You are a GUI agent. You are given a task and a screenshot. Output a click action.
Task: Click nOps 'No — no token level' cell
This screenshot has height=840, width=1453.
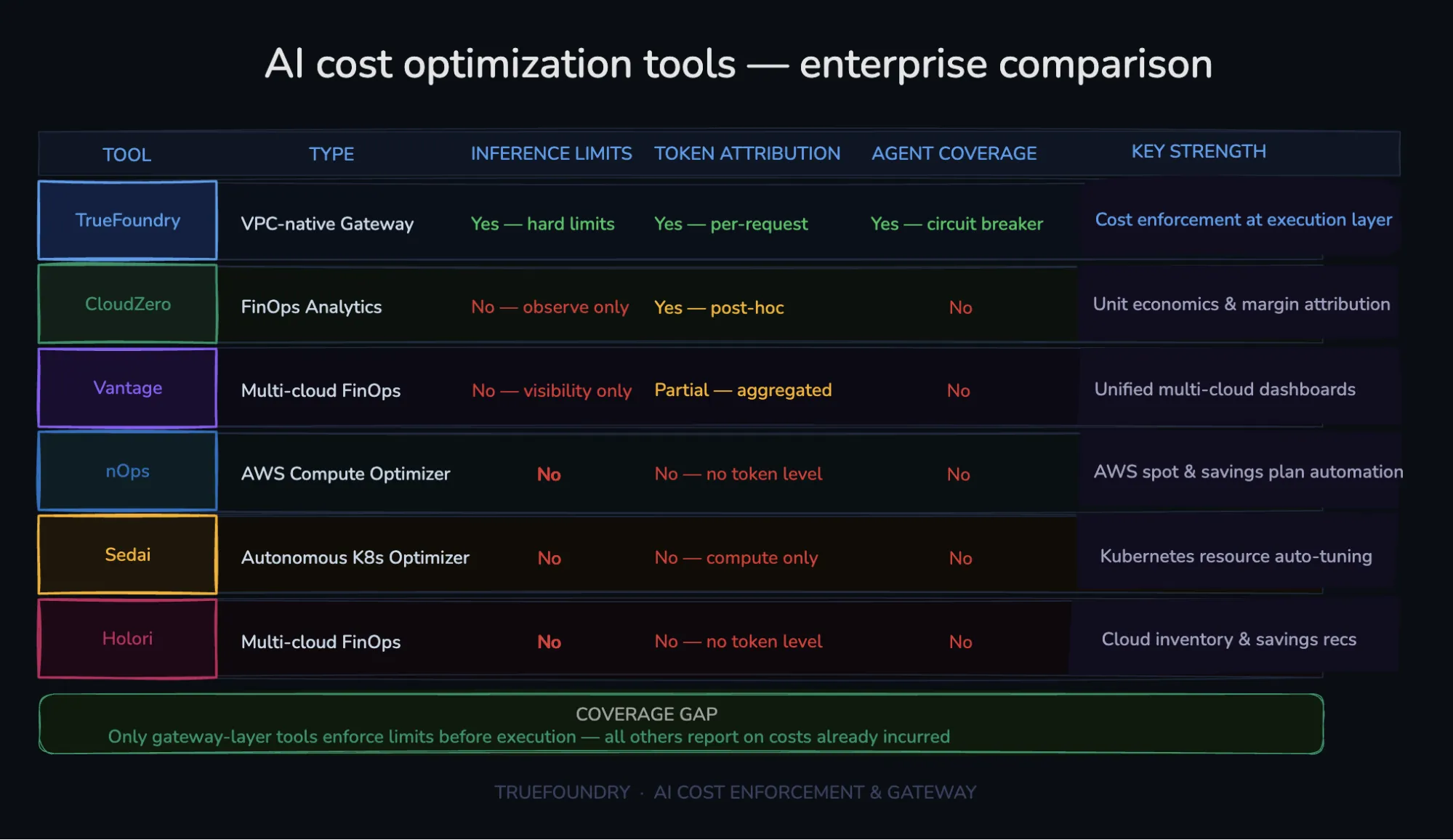point(738,474)
